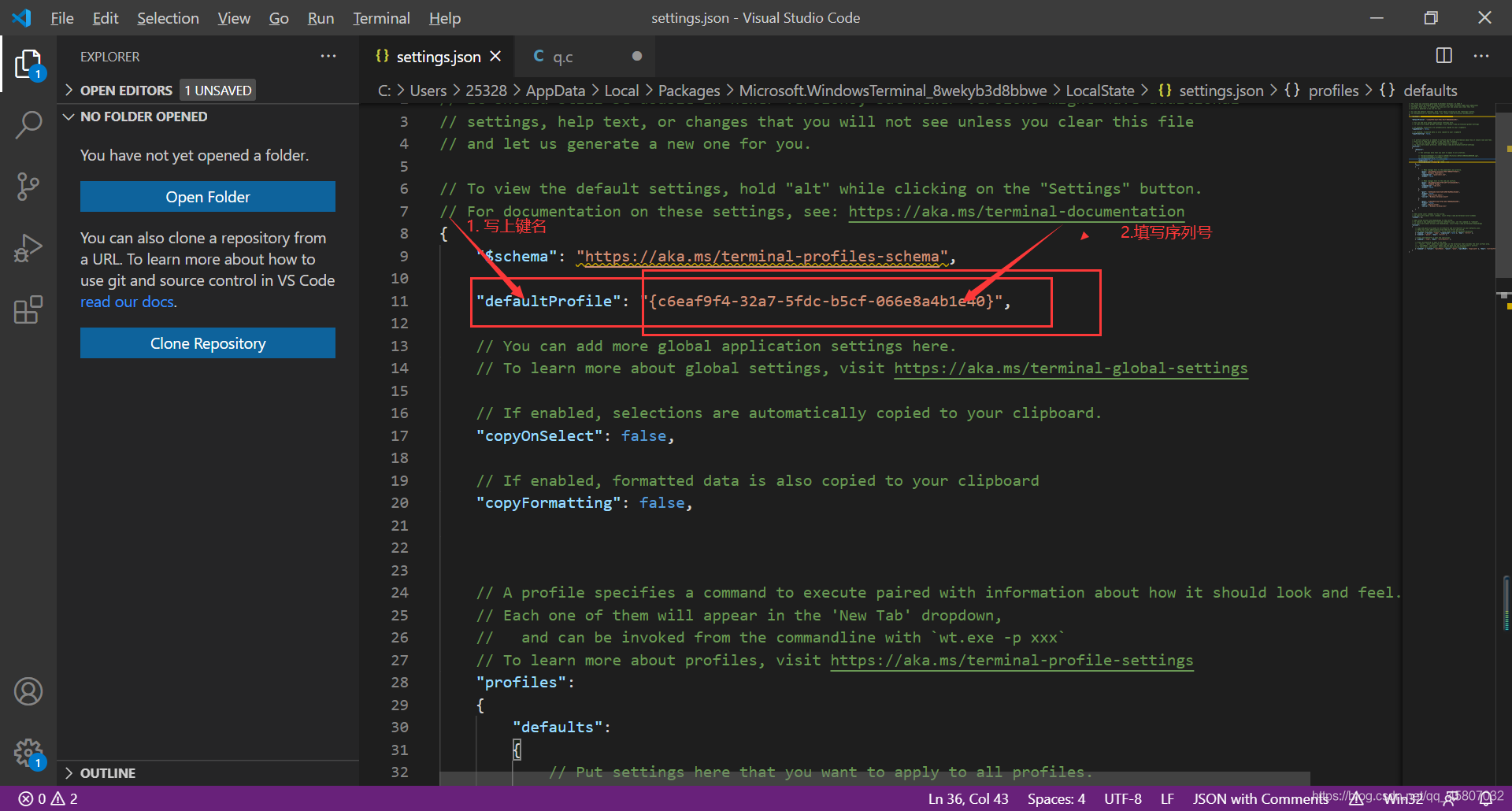Open the Search view icon

28,125
